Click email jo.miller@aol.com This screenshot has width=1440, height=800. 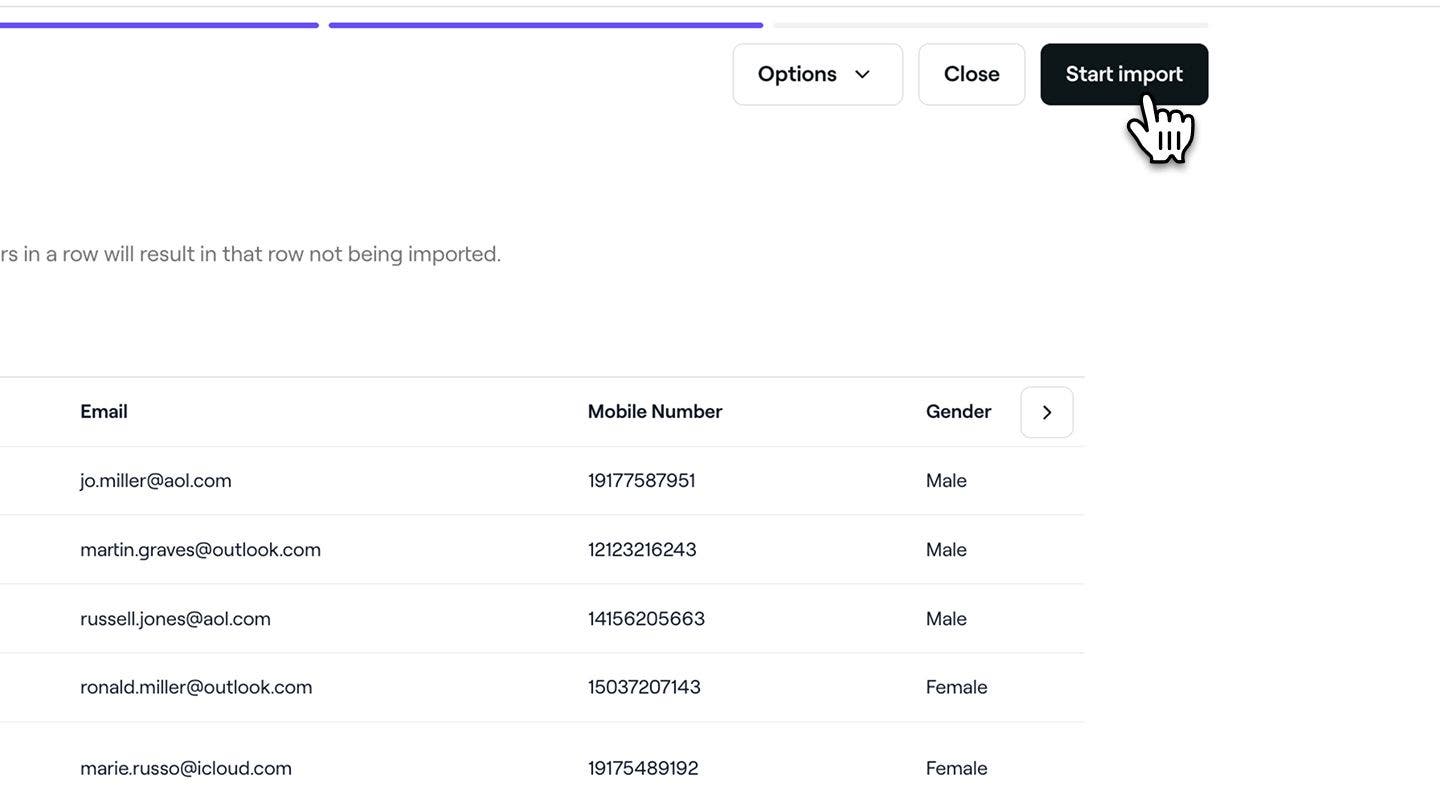[x=156, y=481]
